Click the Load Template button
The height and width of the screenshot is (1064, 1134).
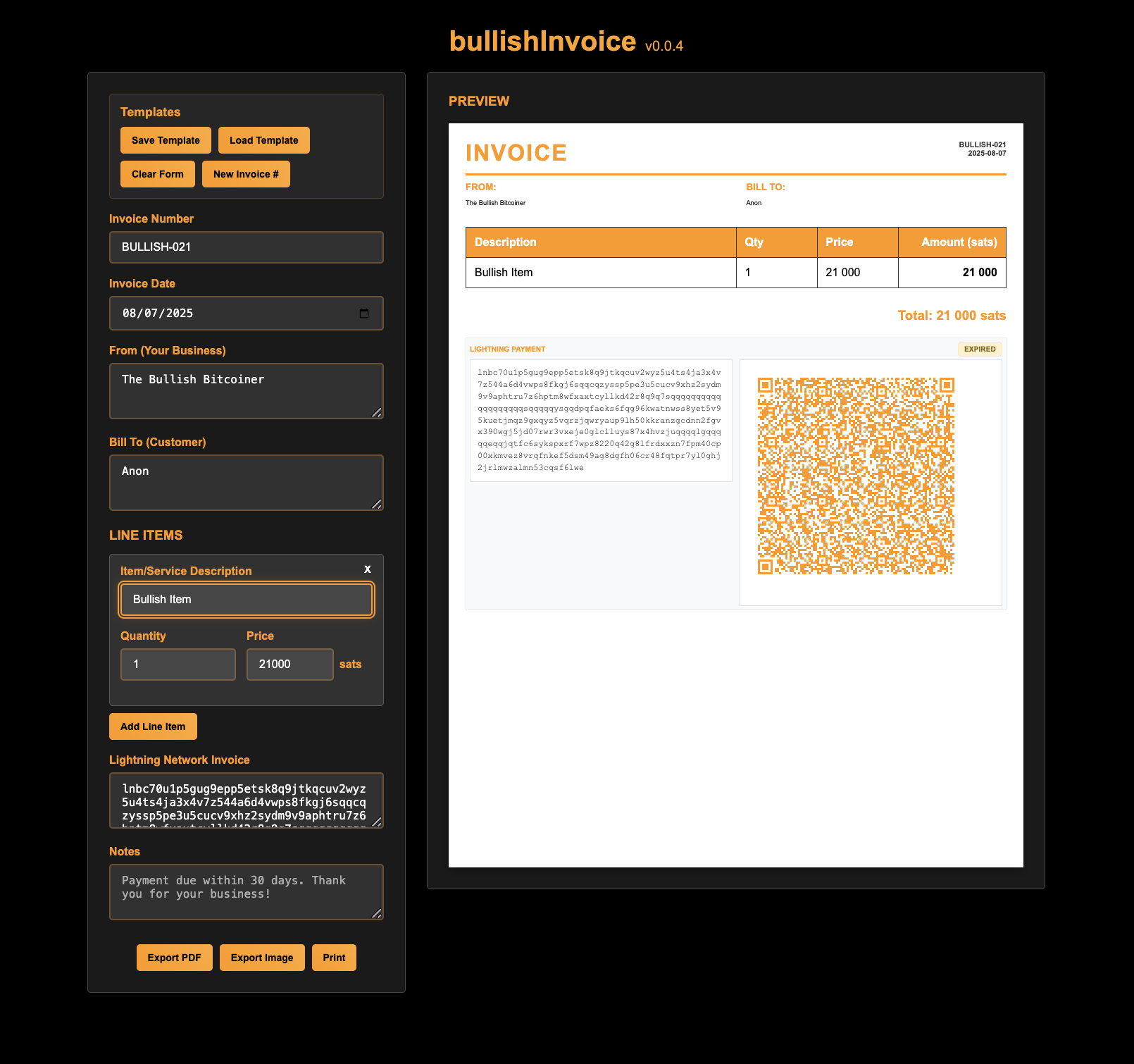click(264, 140)
